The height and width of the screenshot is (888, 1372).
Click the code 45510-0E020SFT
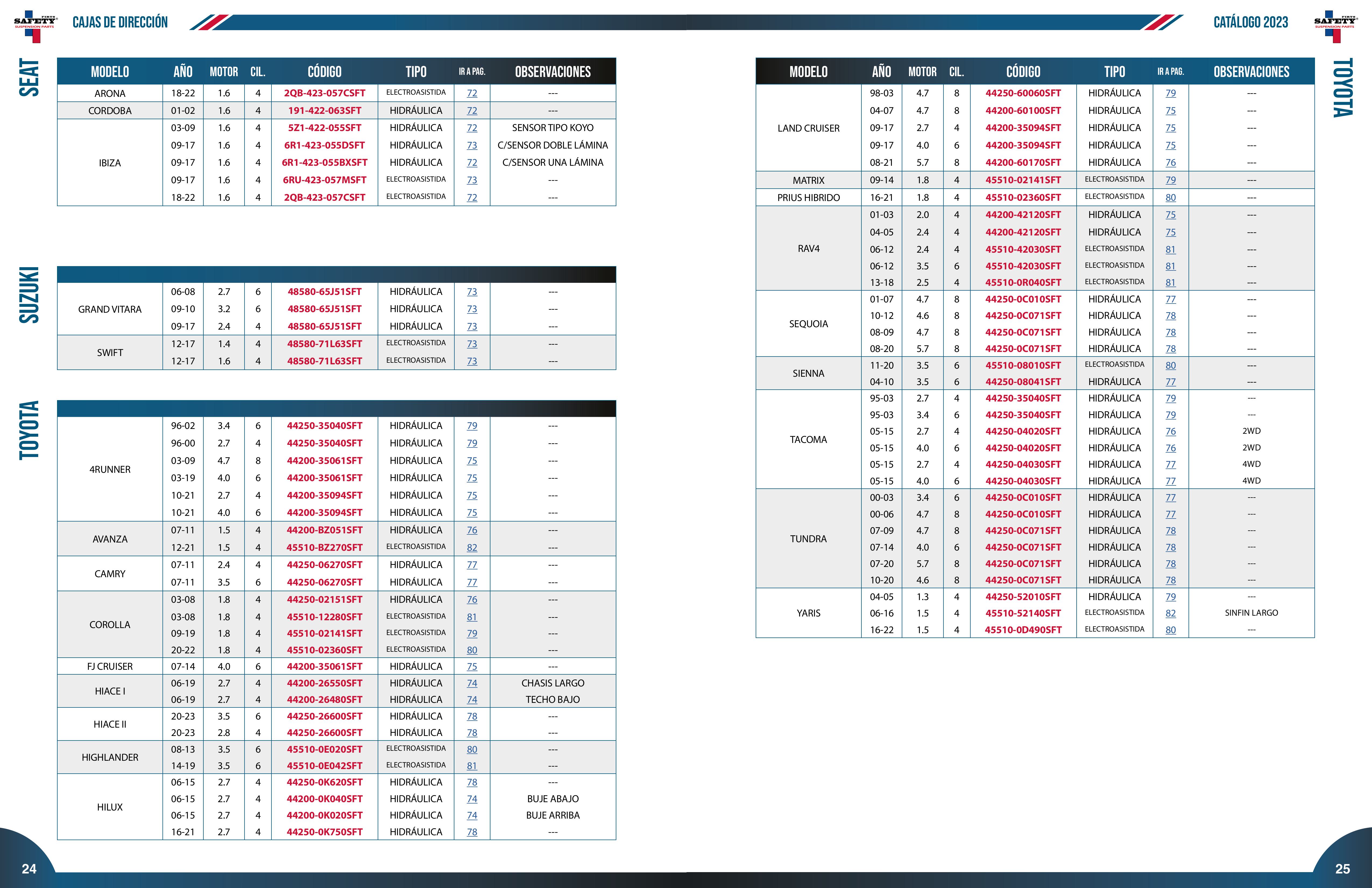324,749
